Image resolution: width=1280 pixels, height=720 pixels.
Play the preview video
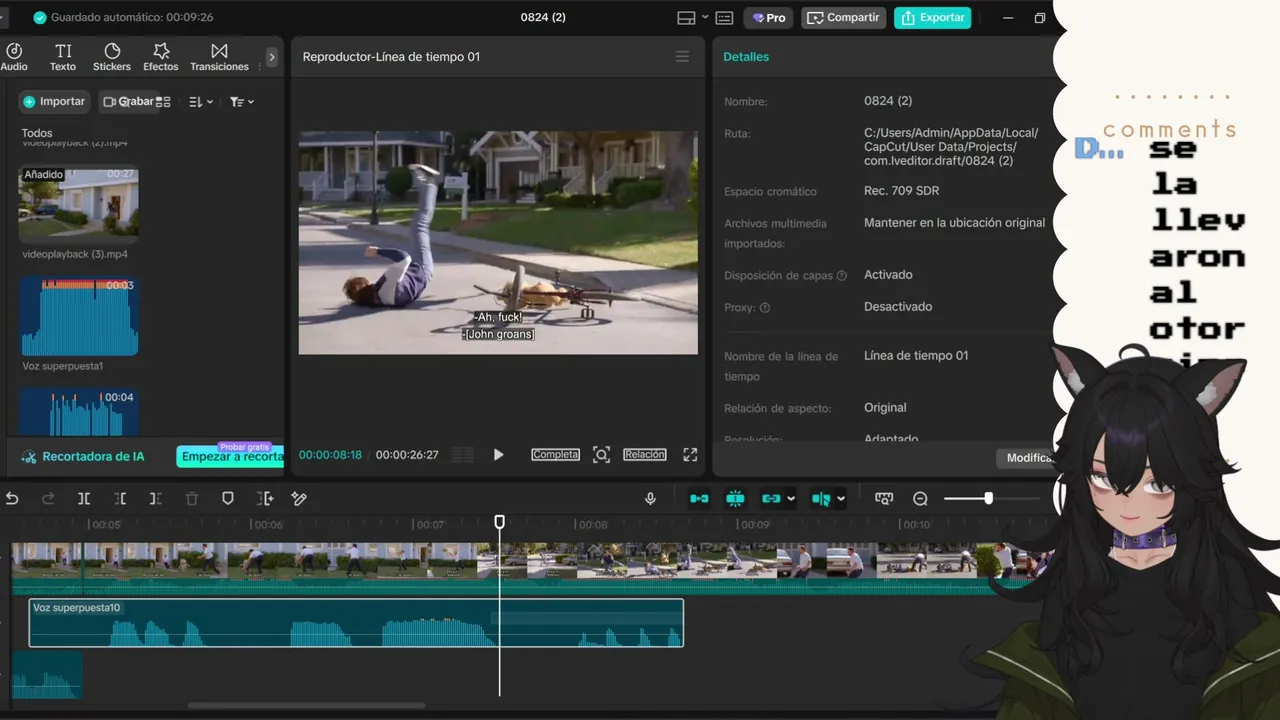[498, 455]
